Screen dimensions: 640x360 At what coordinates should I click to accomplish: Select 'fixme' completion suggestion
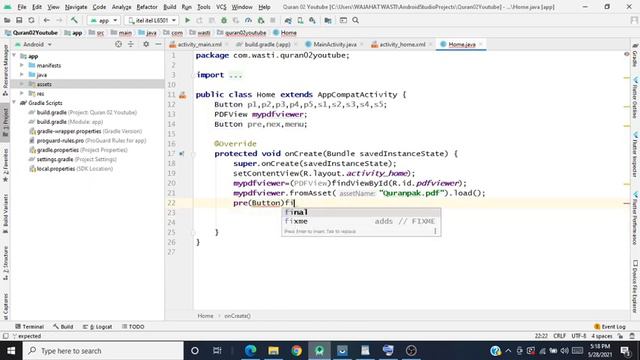coord(361,221)
